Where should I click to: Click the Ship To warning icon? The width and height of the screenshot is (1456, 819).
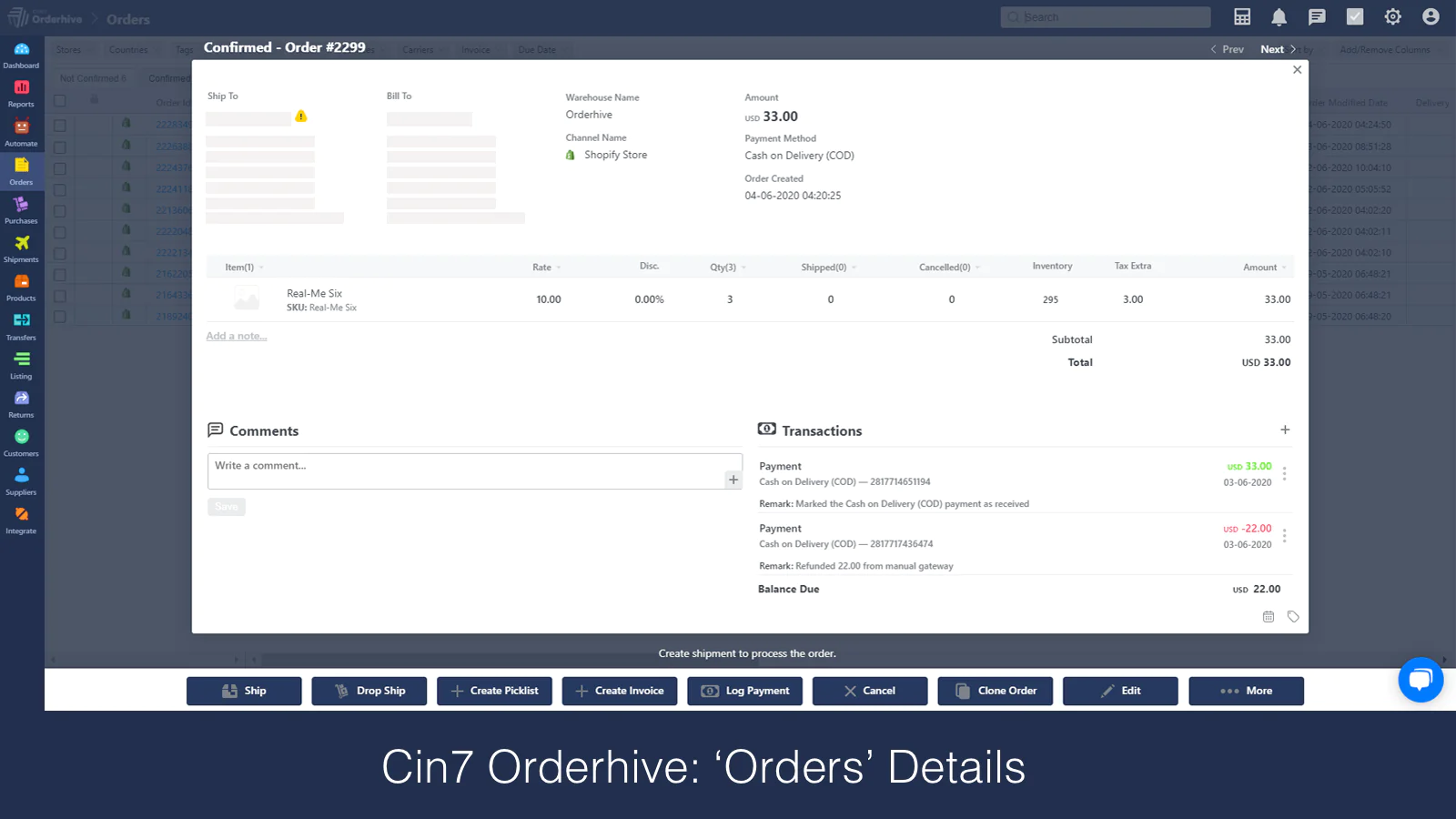tap(301, 116)
